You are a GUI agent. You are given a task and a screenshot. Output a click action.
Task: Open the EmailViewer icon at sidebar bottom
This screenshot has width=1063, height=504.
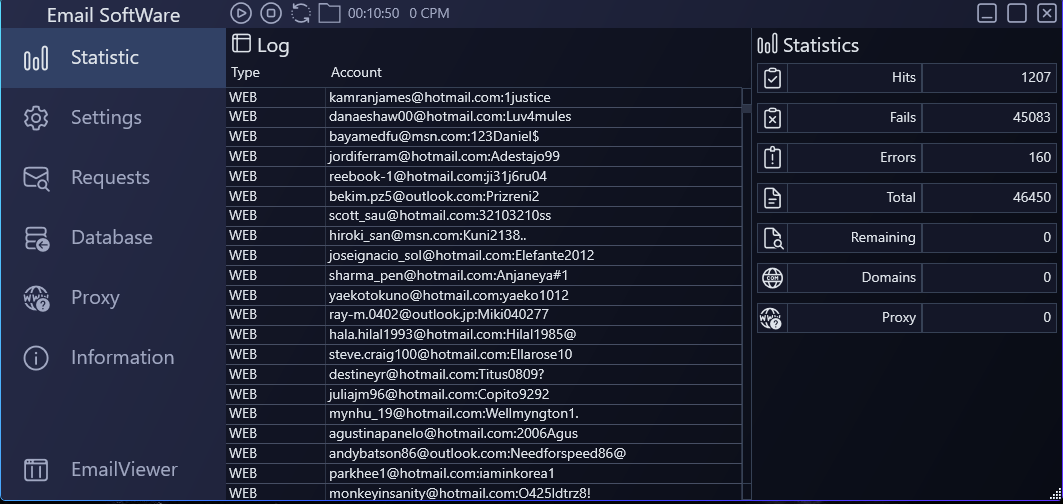(36, 469)
